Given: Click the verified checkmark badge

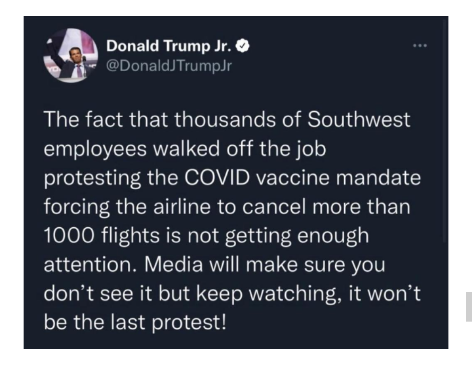Looking at the screenshot, I should point(243,46).
